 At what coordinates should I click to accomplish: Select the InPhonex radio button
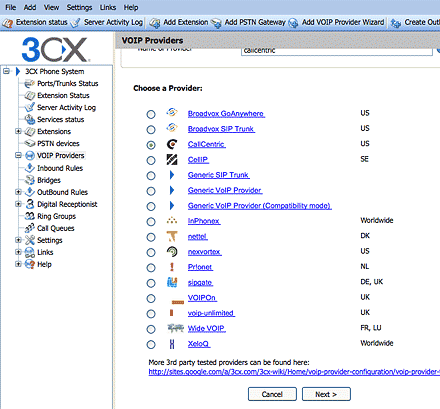coord(151,222)
